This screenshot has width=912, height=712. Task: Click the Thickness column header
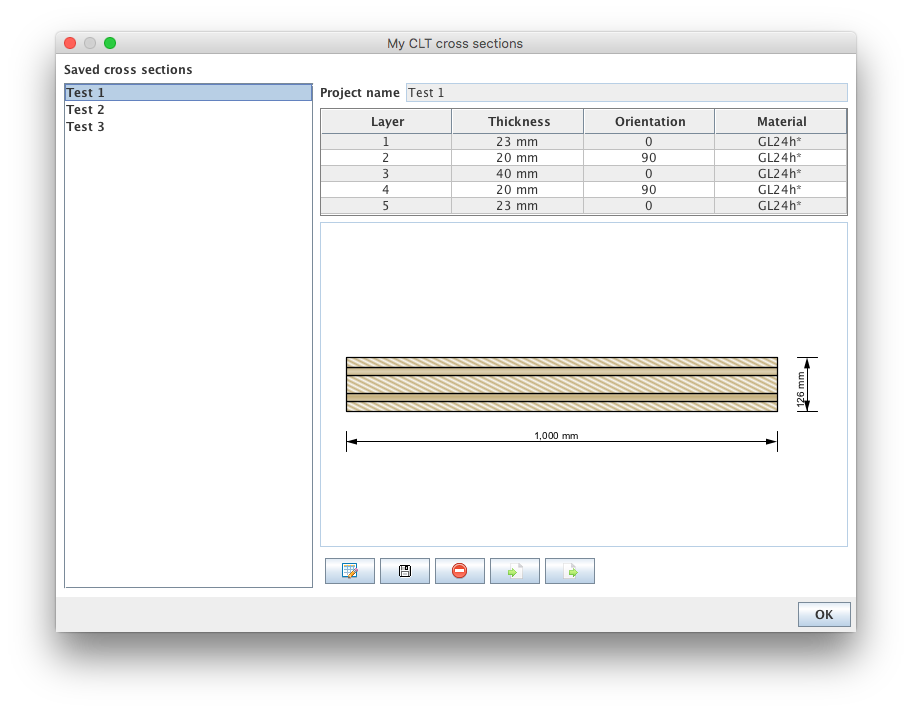click(x=518, y=122)
